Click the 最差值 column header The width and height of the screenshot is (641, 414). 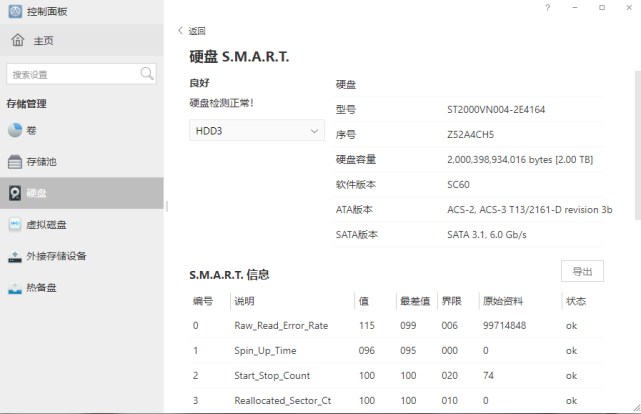point(415,301)
